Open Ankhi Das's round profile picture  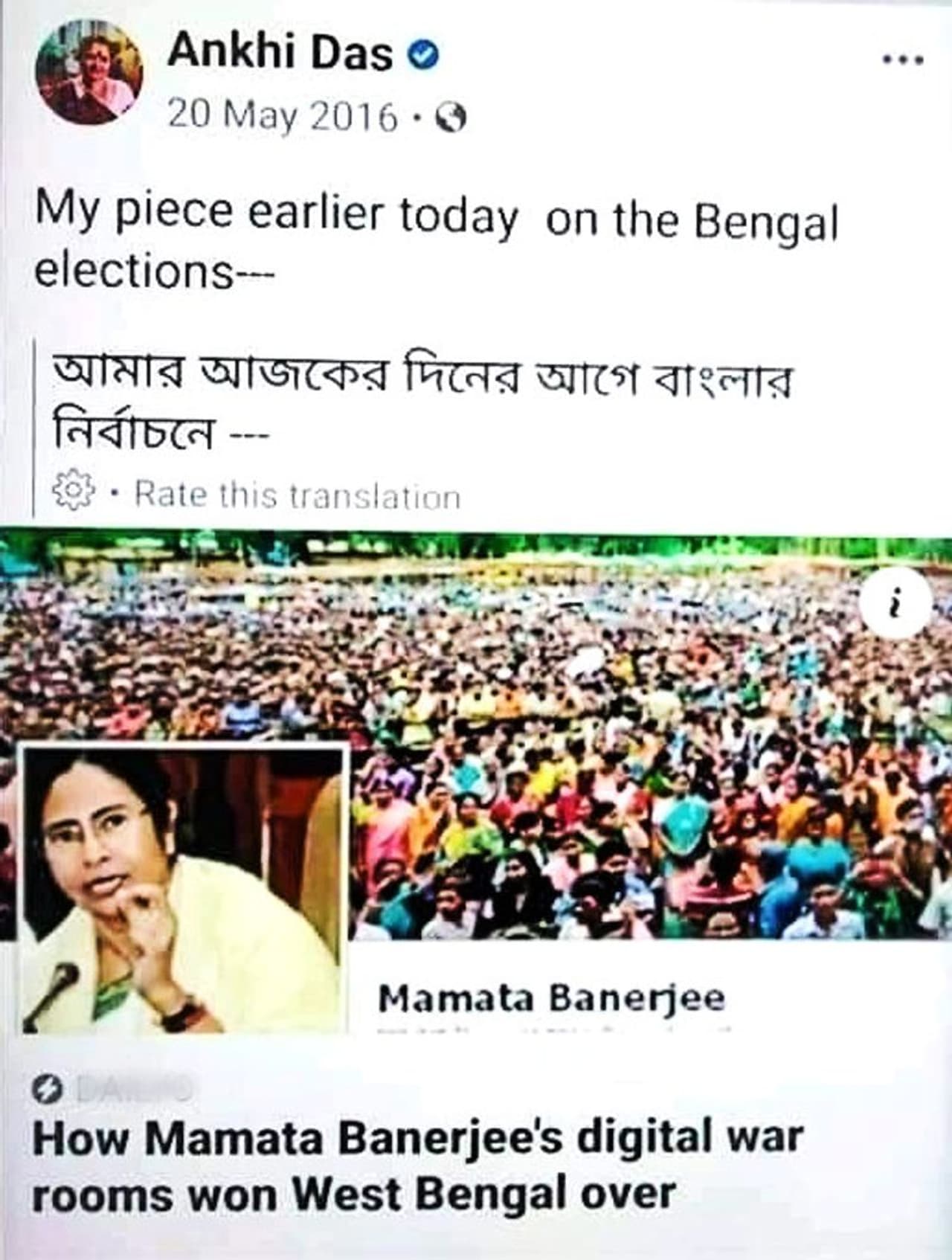[89, 71]
